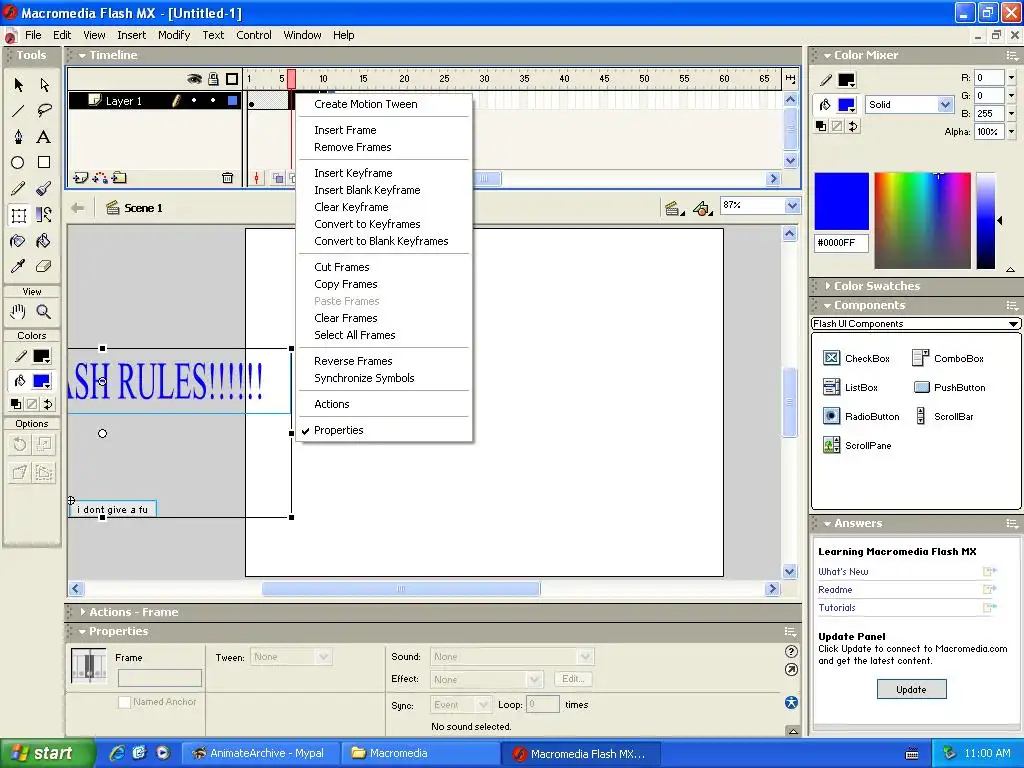This screenshot has height=768, width=1024.
Task: Select the Arrow tool
Action: click(18, 85)
